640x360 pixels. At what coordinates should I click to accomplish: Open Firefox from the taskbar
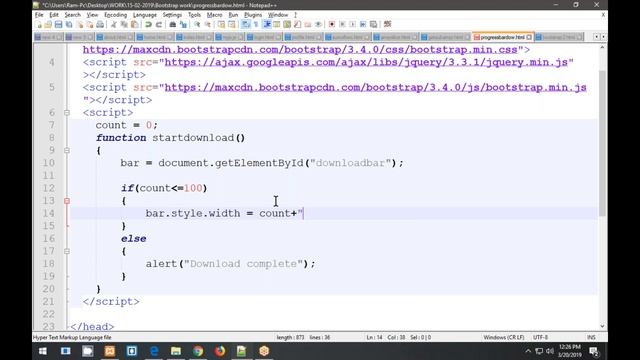(220, 351)
